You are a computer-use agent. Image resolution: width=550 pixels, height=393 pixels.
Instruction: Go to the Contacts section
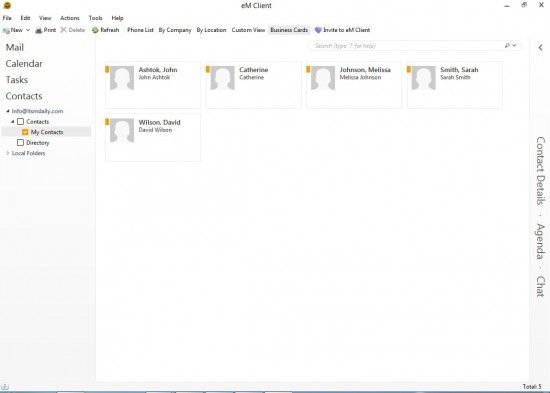(x=24, y=96)
